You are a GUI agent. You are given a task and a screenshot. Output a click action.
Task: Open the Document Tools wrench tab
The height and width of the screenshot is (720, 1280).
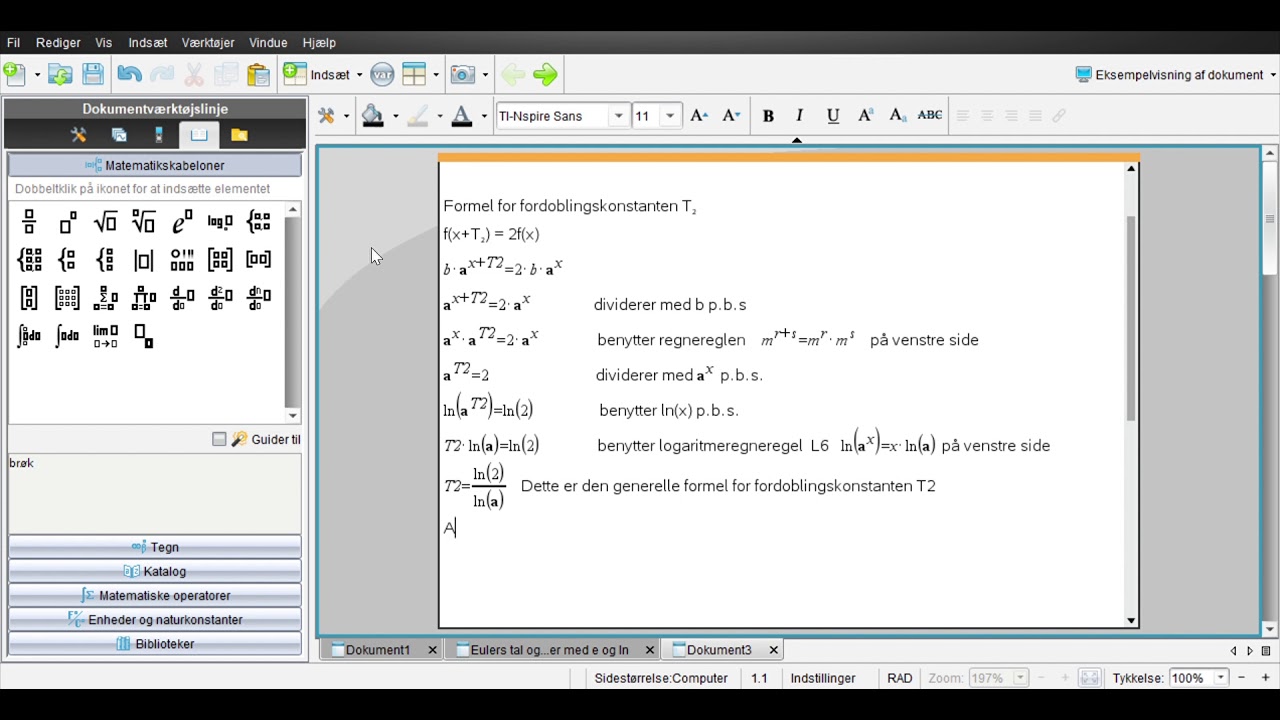pos(79,135)
